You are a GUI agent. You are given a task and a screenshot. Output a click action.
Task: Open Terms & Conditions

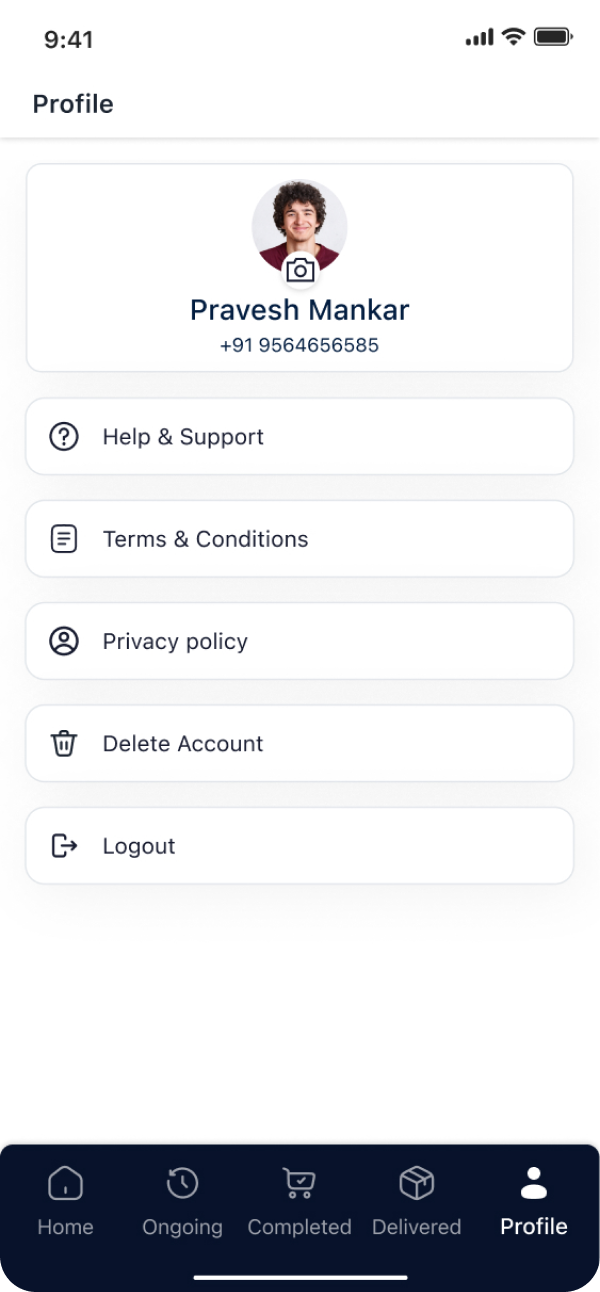click(300, 539)
